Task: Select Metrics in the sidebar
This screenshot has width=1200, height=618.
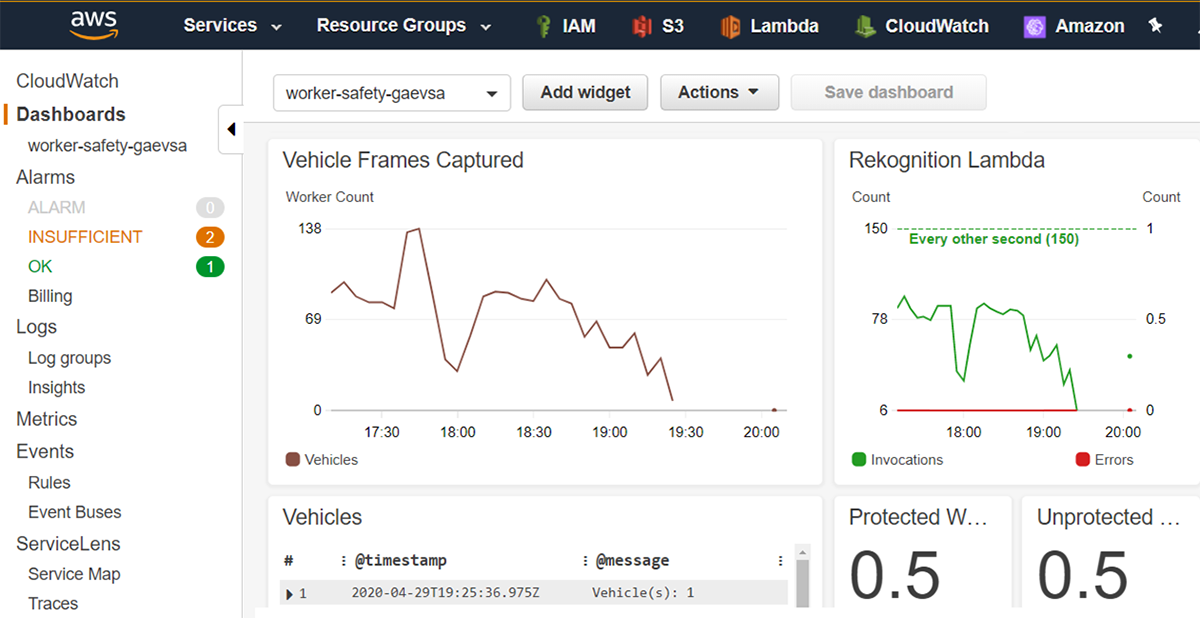Action: 46,419
